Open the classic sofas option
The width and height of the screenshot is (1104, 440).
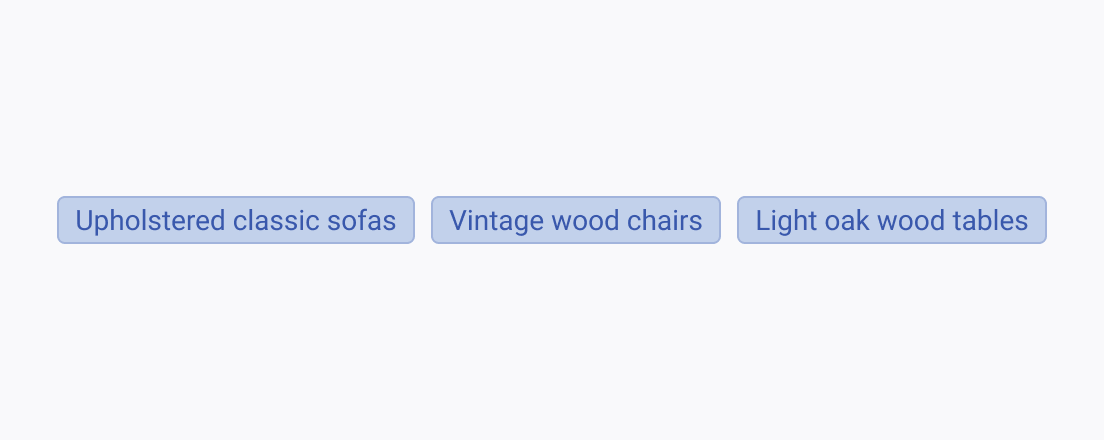tap(236, 220)
